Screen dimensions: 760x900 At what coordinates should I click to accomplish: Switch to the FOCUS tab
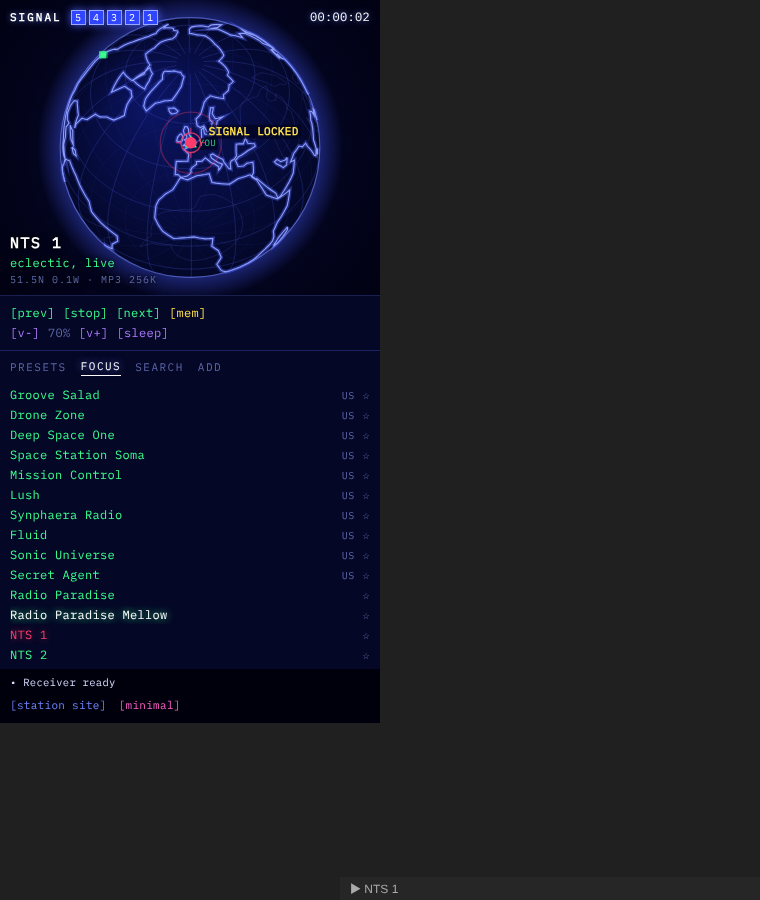click(100, 367)
